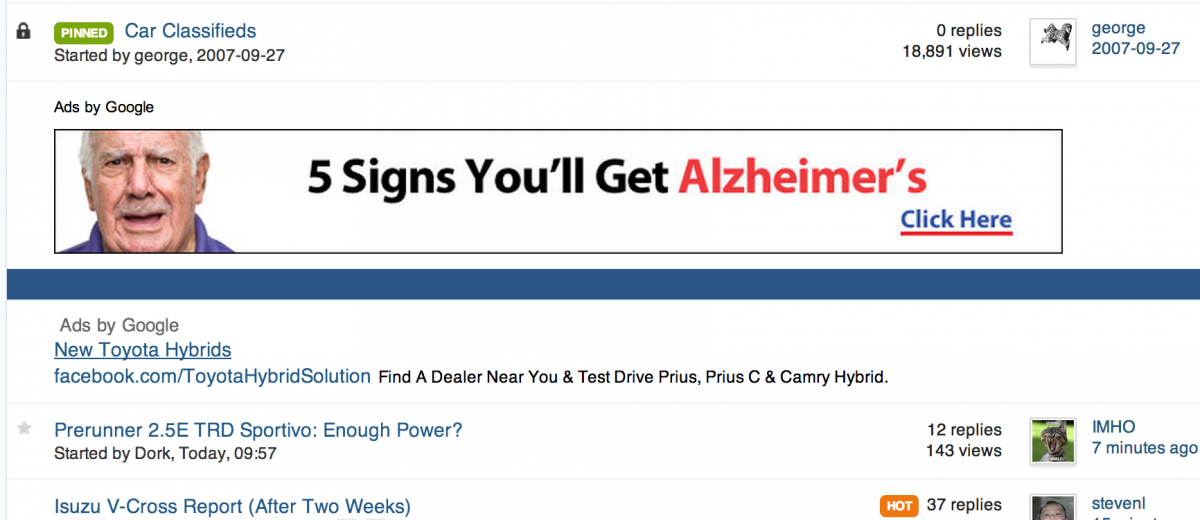1200x520 pixels.
Task: Click the 5 Signs You'll Get Alzheimer's headline
Action: pyautogui.click(x=617, y=178)
